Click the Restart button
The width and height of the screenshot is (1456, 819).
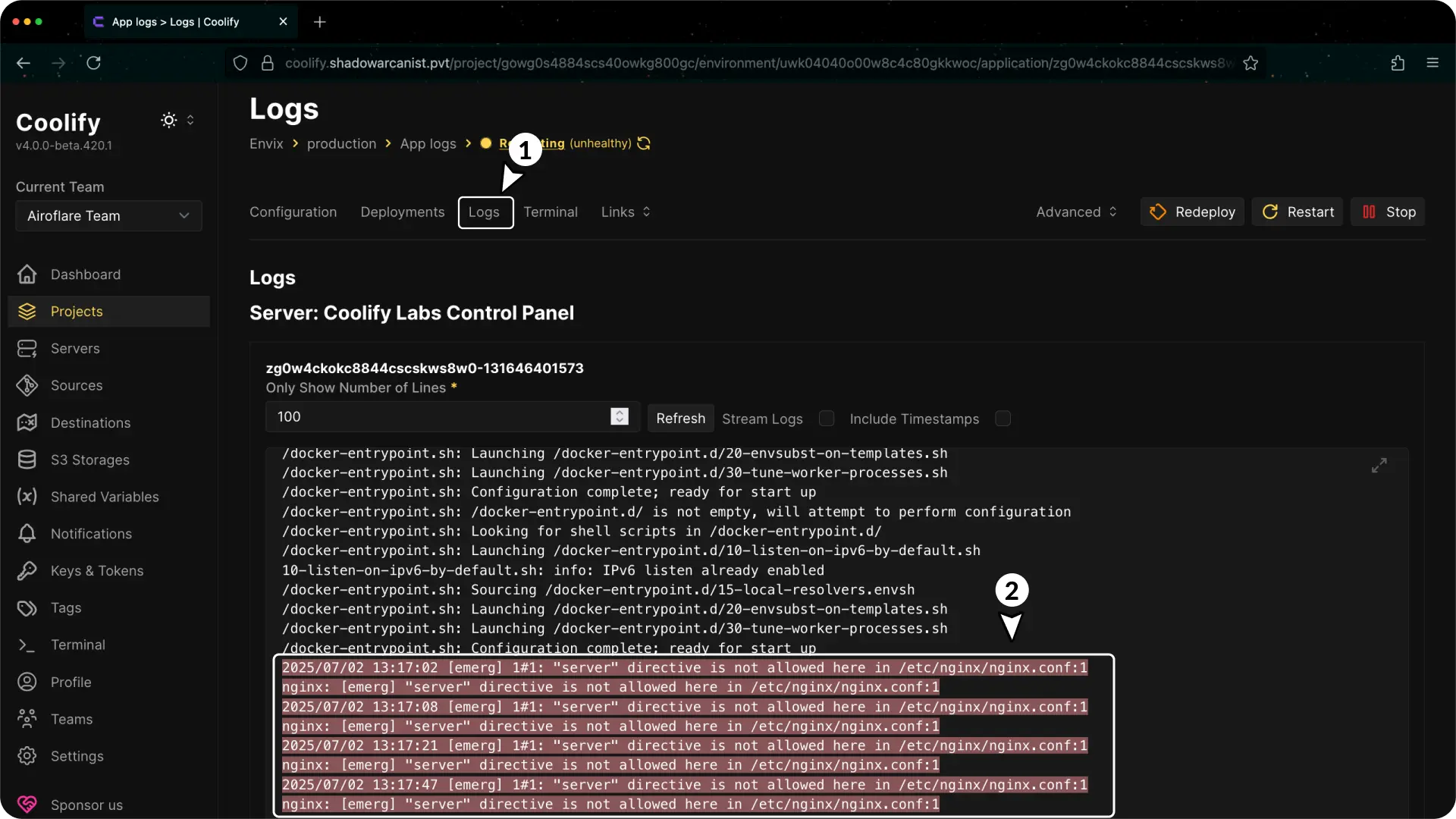[x=1298, y=212]
